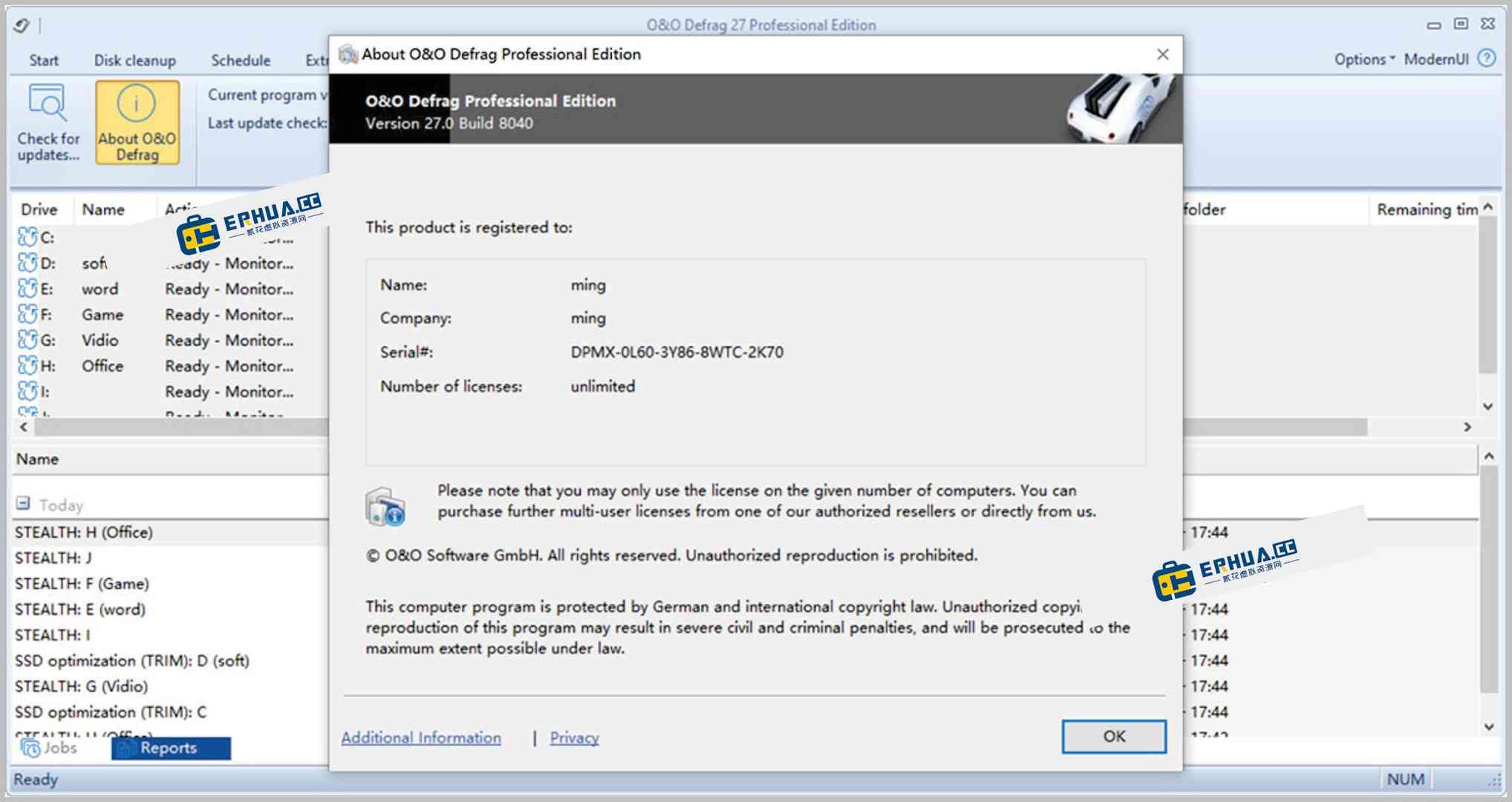Click the drive H: icon in drive list
Viewport: 1512px width, 802px height.
point(27,365)
